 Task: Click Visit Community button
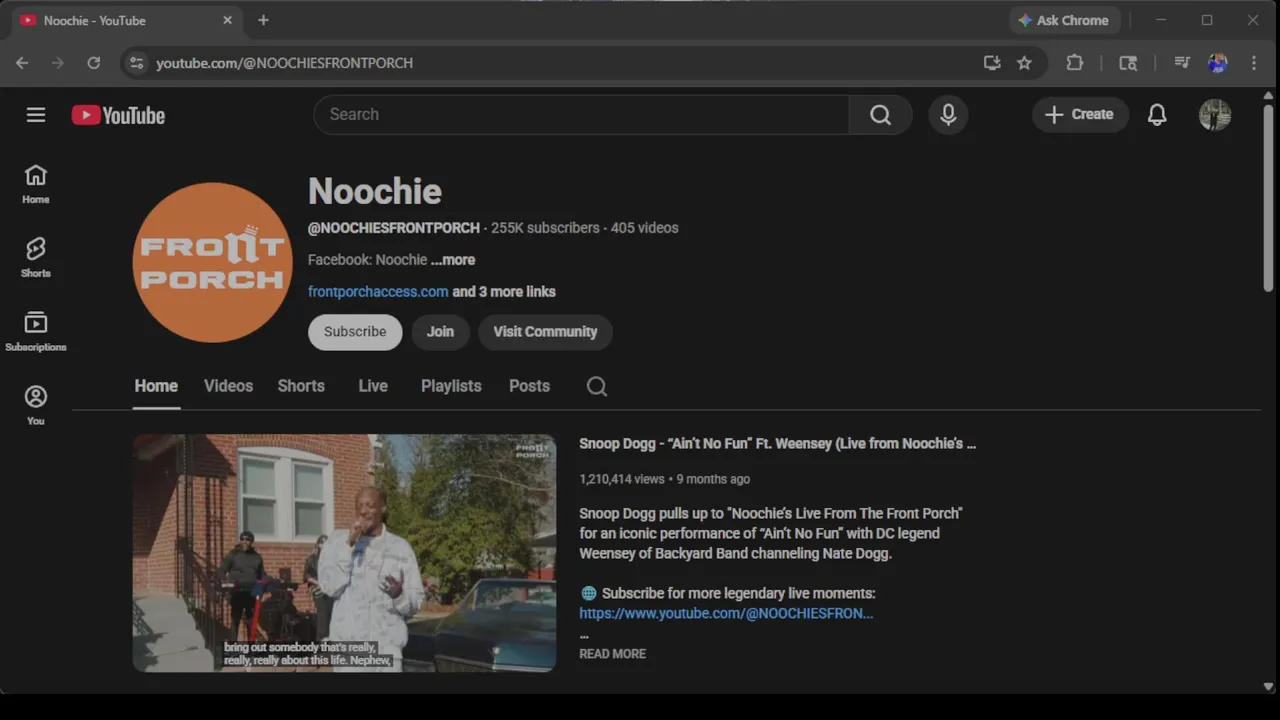pos(545,332)
